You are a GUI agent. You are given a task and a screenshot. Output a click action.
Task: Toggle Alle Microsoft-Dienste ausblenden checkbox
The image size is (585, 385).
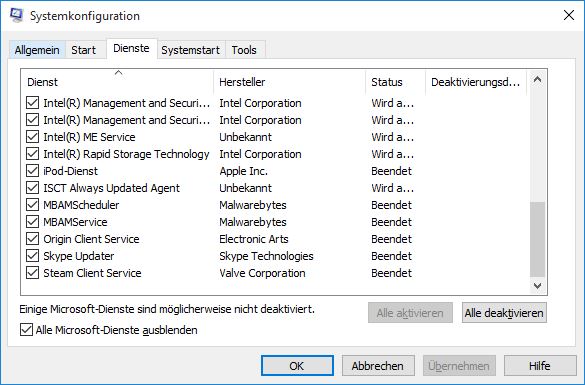pos(26,330)
